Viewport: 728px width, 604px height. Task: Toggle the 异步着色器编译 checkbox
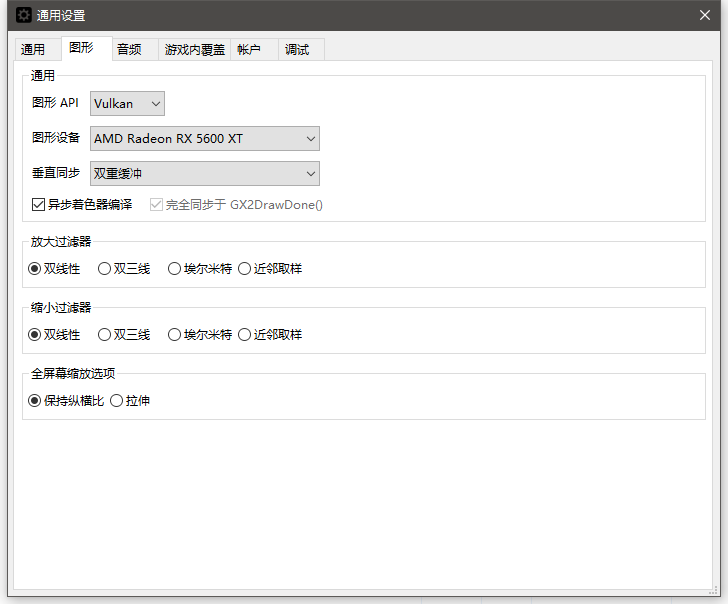coord(38,204)
